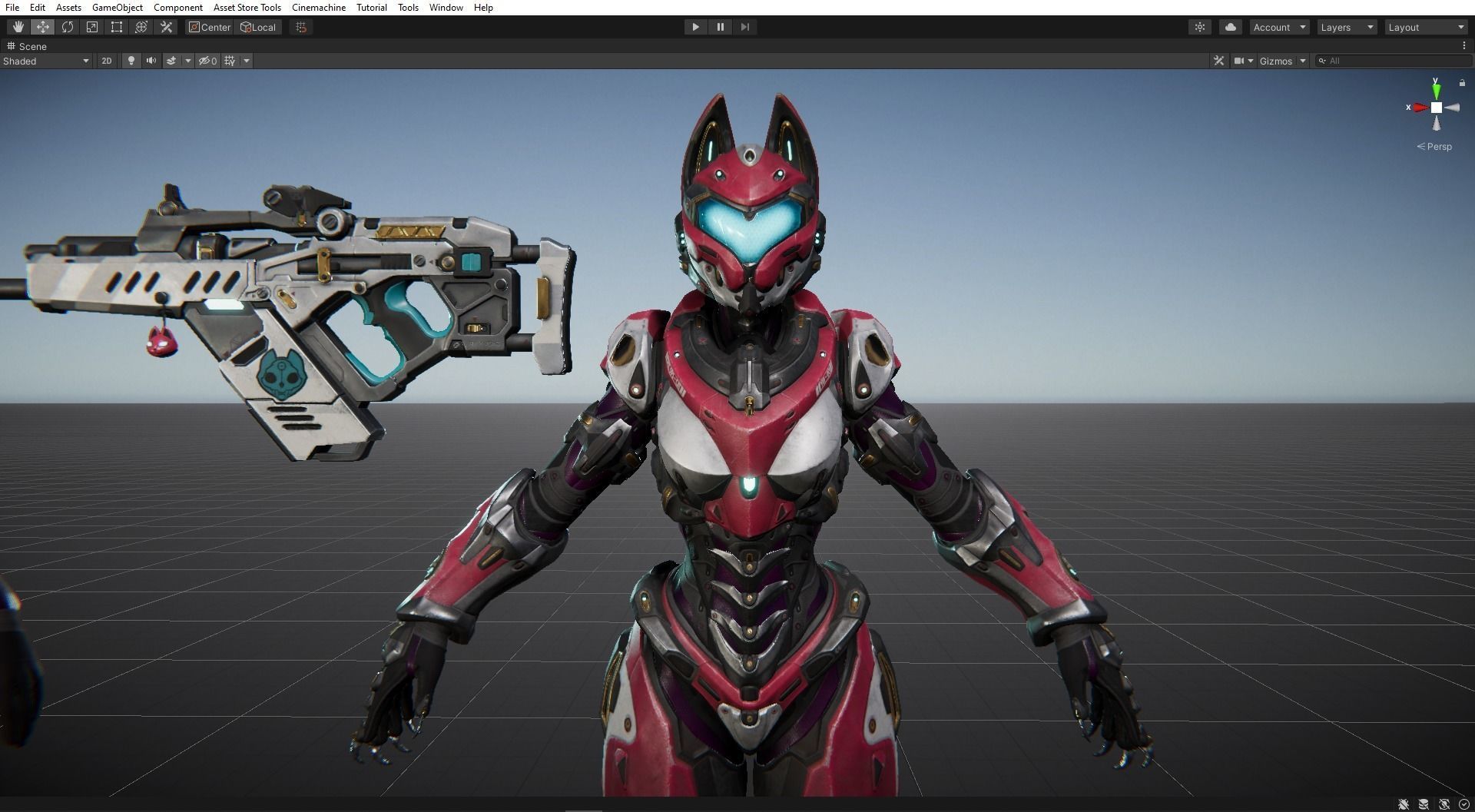
Task: Toggle 2D view mode
Action: point(107,61)
